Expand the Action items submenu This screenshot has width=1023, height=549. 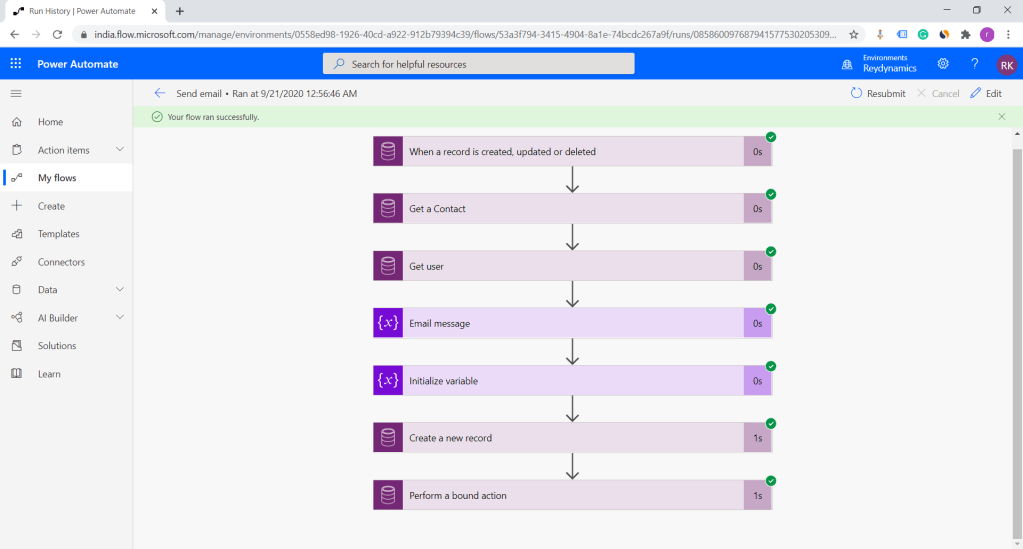click(x=120, y=150)
